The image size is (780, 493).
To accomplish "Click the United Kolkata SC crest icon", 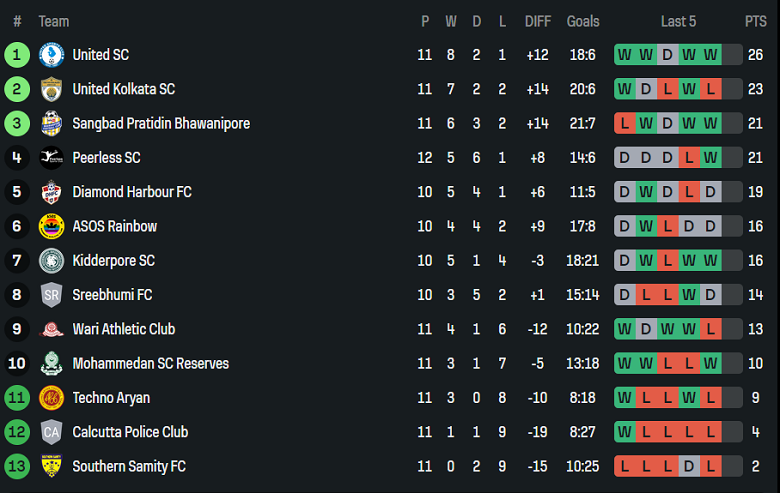I will tap(51, 89).
